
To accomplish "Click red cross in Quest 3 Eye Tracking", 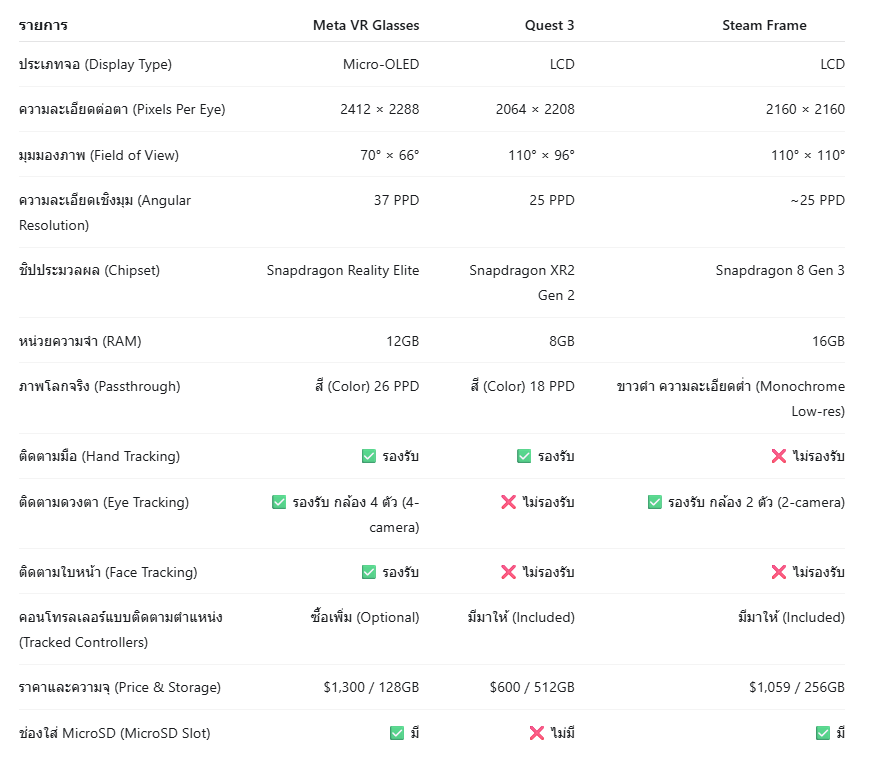I will coord(508,502).
